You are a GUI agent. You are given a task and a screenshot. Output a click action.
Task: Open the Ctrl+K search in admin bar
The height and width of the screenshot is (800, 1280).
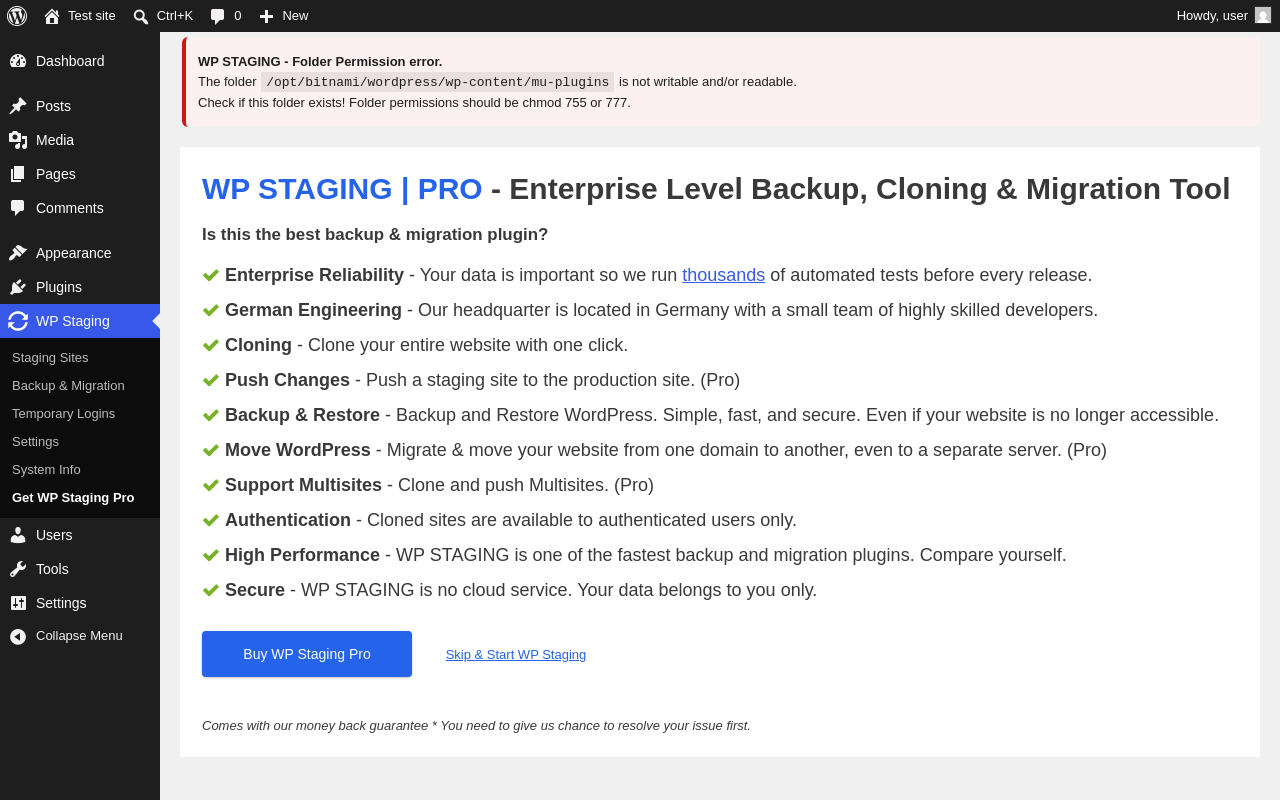162,16
